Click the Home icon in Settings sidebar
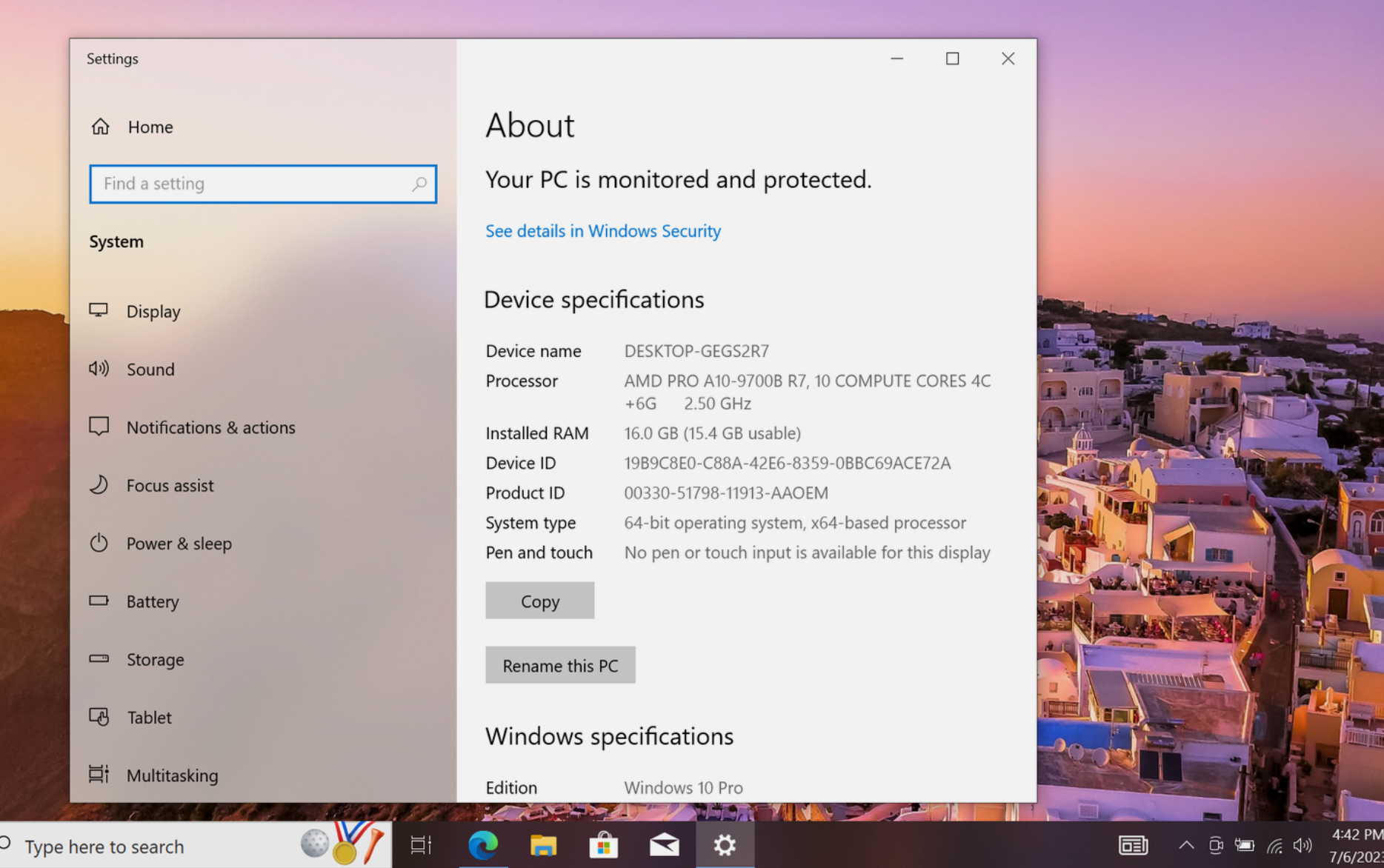1384x868 pixels. [x=101, y=127]
